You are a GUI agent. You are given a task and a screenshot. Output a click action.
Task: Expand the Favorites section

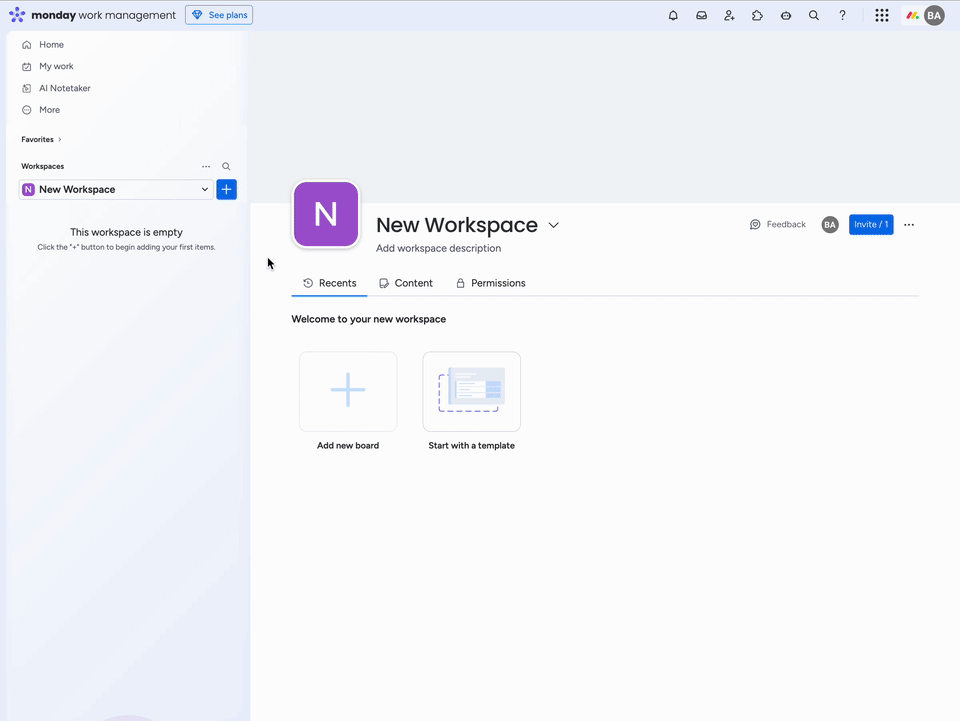[41, 140]
